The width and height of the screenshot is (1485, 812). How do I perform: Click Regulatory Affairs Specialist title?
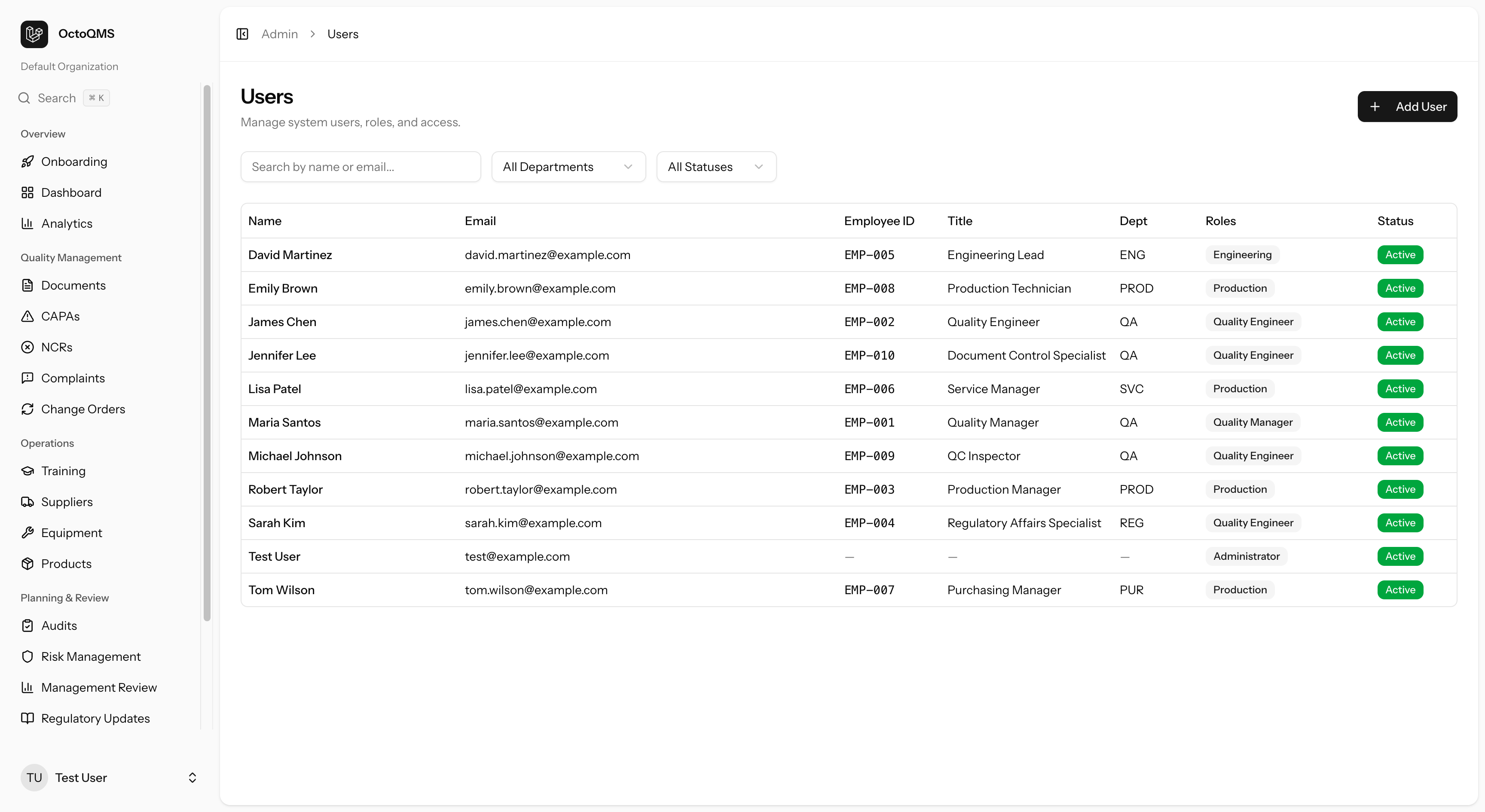(x=1024, y=523)
